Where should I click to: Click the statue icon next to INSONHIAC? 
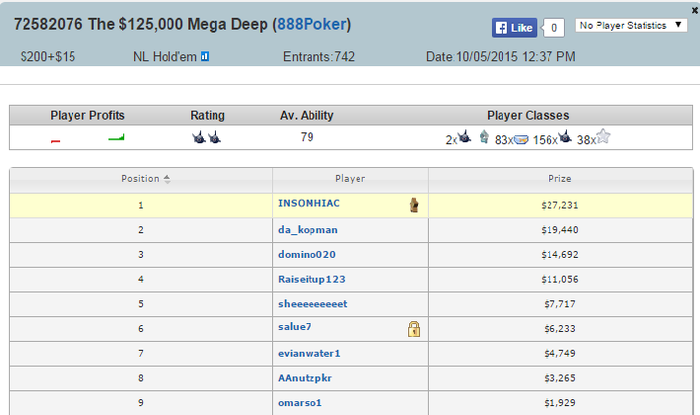tap(412, 205)
